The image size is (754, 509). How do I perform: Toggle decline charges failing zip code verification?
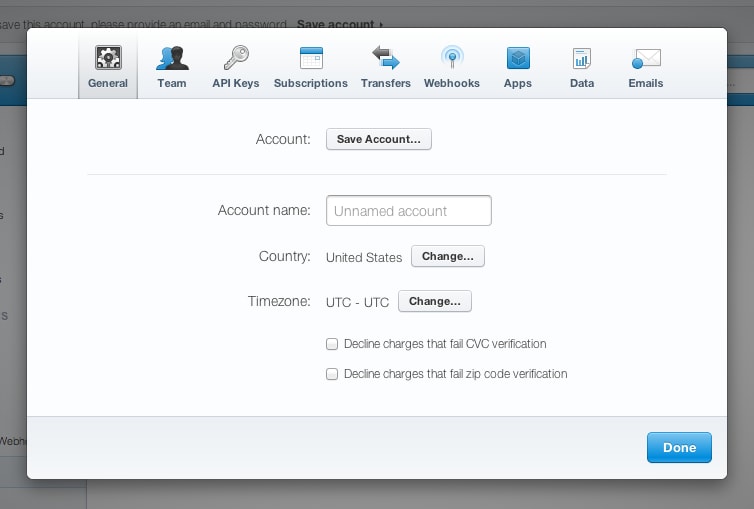332,374
